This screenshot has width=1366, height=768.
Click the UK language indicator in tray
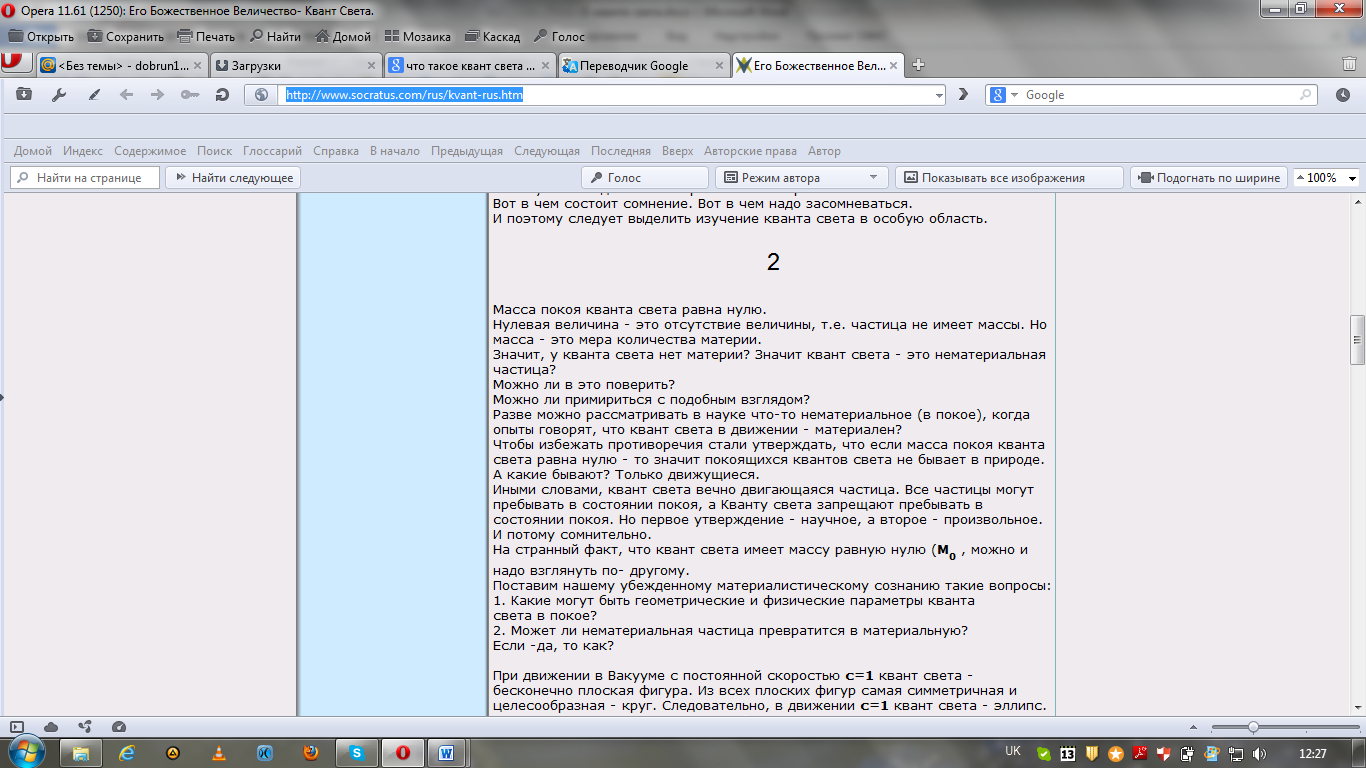pyautogui.click(x=1012, y=750)
